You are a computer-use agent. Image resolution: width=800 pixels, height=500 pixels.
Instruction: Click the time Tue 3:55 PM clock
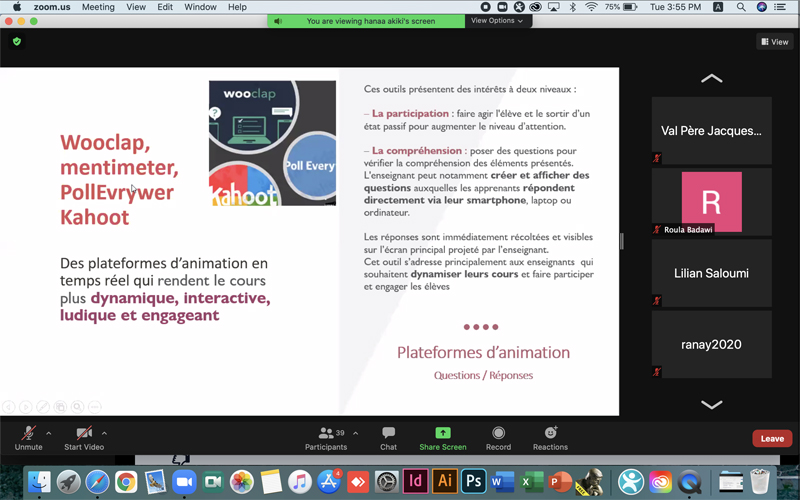(x=675, y=7)
